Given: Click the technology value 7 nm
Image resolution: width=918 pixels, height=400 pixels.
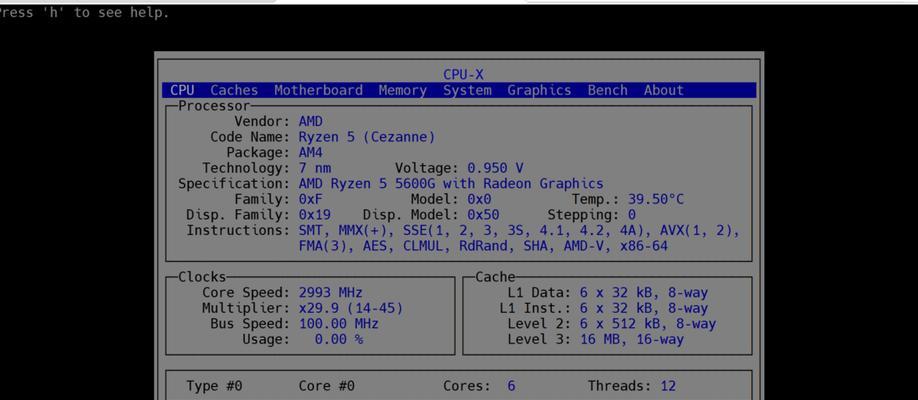Looking at the screenshot, I should coord(314,169).
